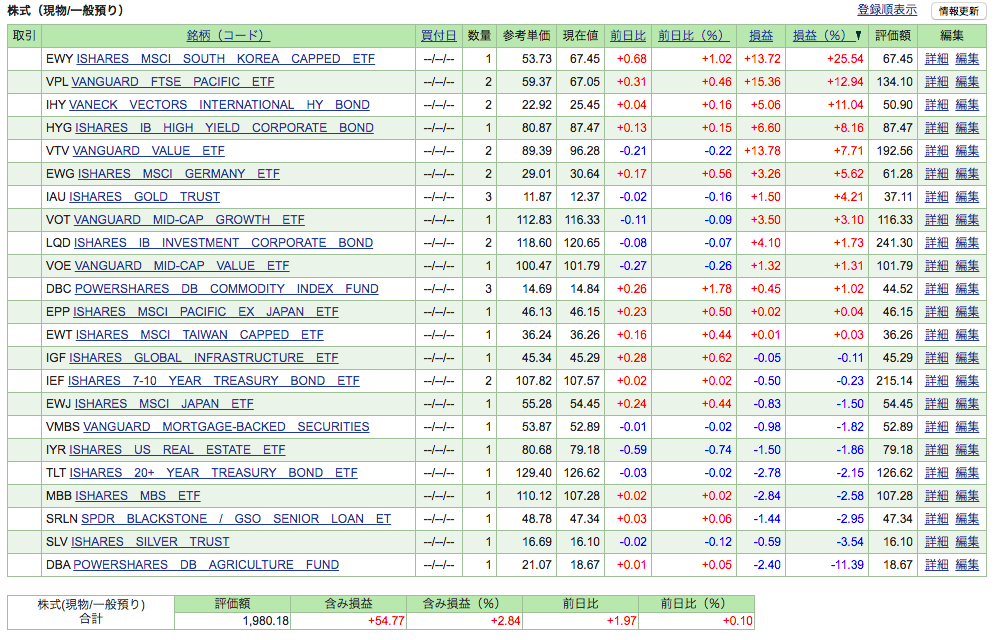The width and height of the screenshot is (996, 640).
Task: Open ISHARES GLOBAL INFRASTRUCTURE ETF link
Action: 204,357
